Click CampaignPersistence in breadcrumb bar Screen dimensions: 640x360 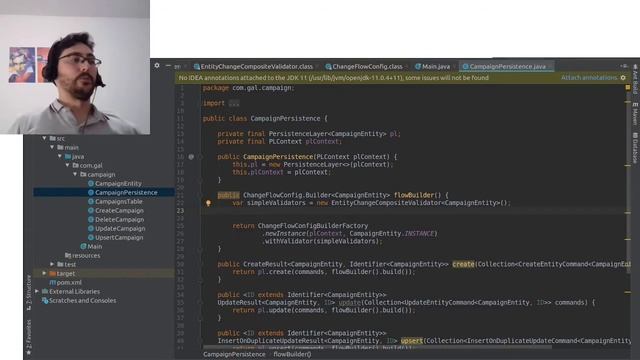click(234, 354)
